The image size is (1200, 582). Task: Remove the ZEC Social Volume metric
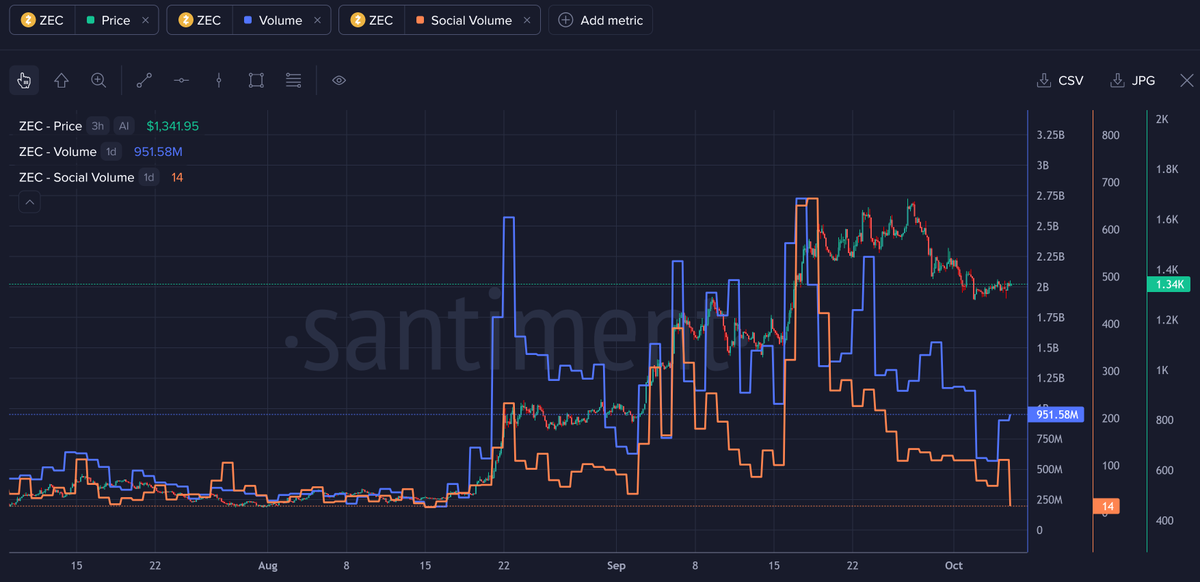pos(527,20)
